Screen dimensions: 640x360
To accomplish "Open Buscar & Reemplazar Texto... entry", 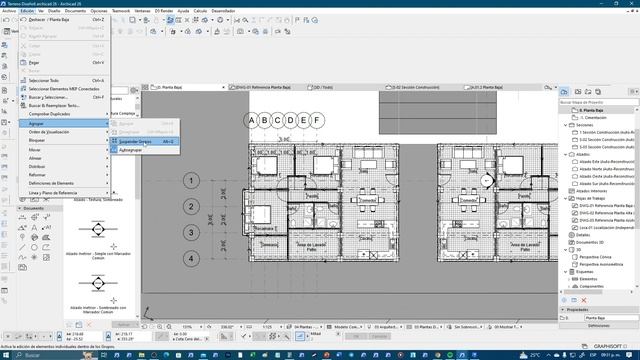I will tap(64, 105).
